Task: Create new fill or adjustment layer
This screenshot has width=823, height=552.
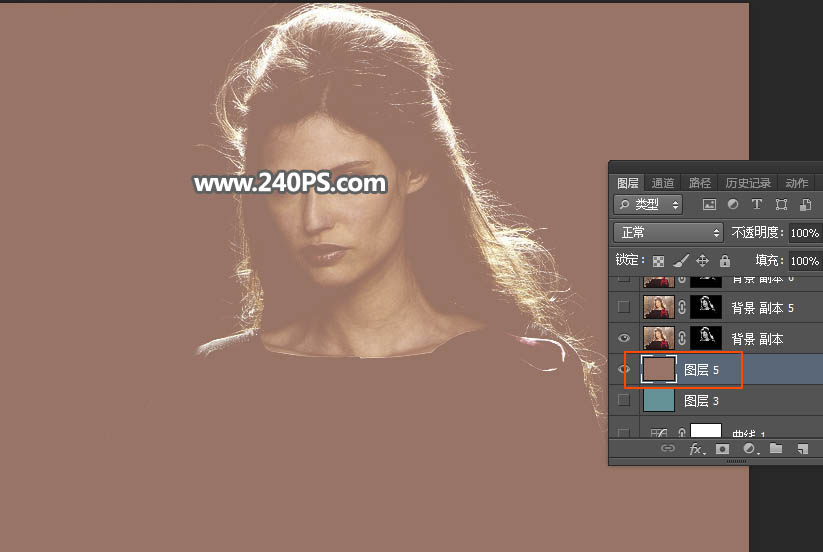Action: point(751,449)
